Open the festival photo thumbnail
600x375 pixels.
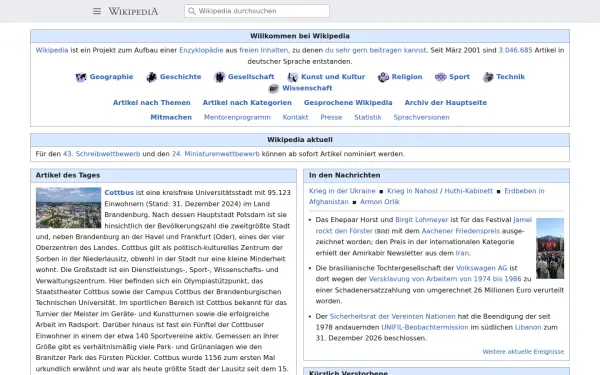point(550,248)
